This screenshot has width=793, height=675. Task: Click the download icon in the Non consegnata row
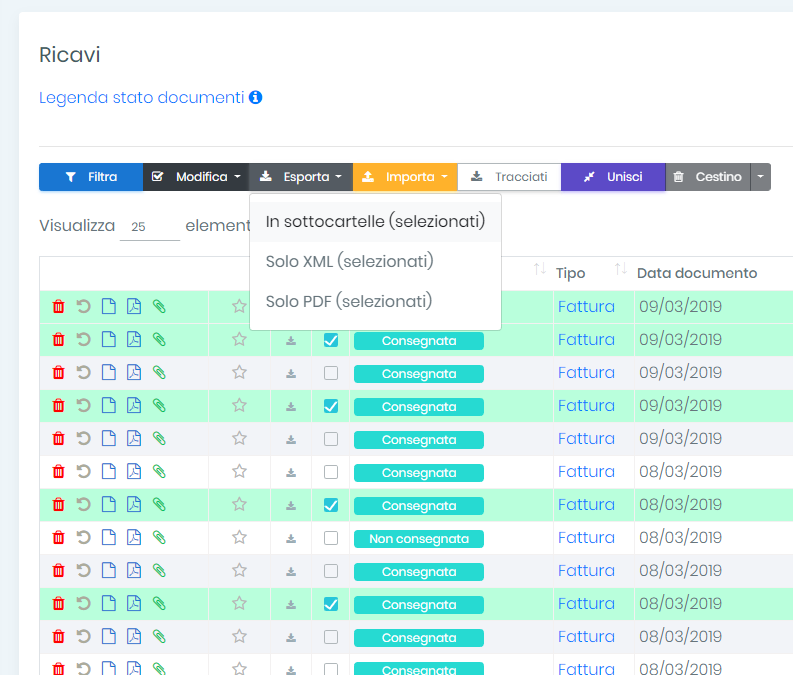click(291, 539)
